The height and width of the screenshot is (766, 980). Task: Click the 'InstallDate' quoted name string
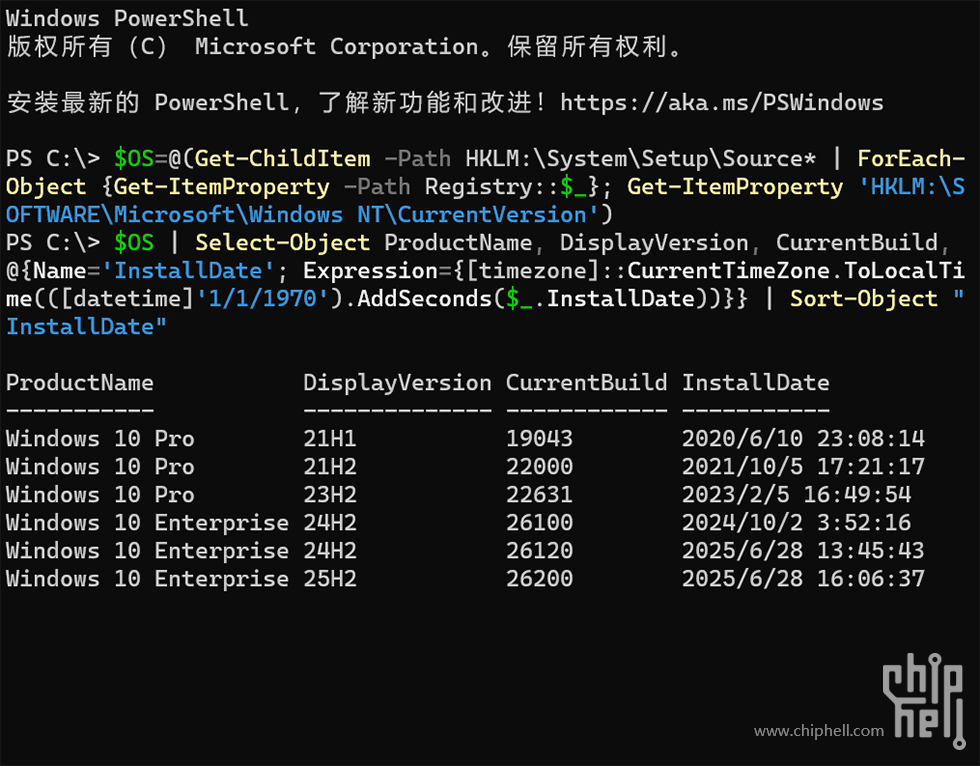coord(188,271)
